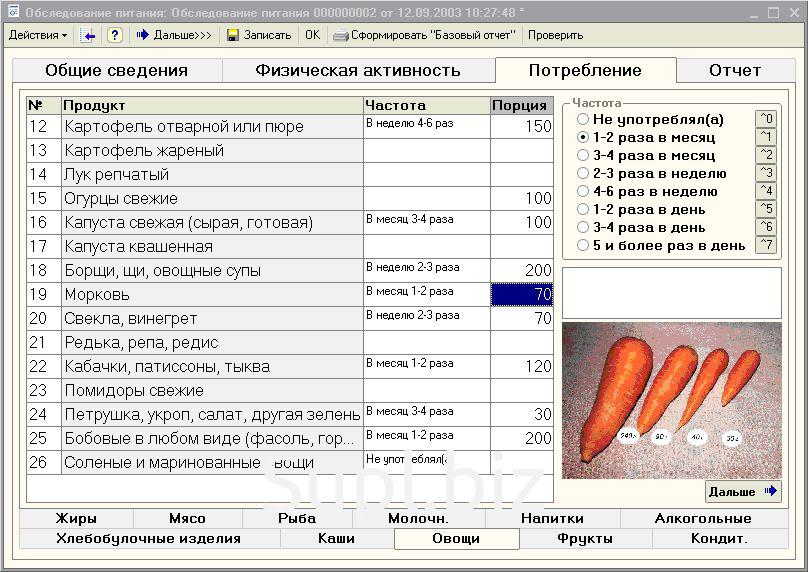Viewport: 808px width, 572px height.
Task: Switch to the Фрукты food category
Action: point(585,539)
